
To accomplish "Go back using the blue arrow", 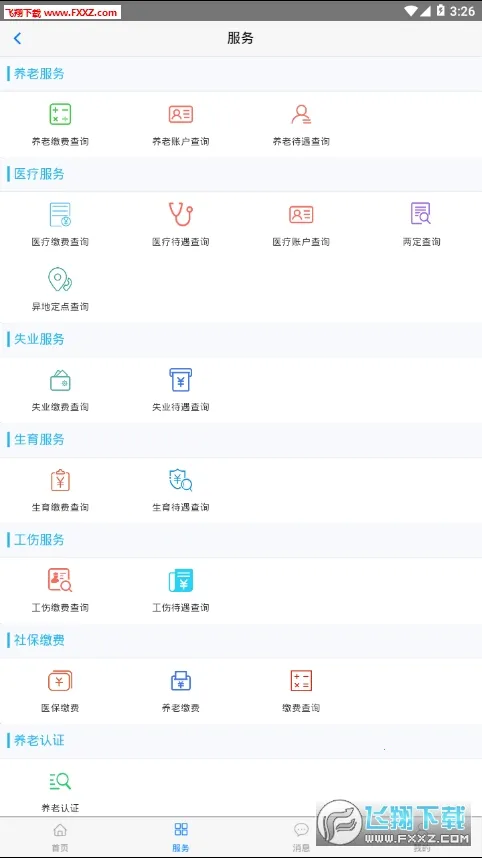I will (x=18, y=38).
